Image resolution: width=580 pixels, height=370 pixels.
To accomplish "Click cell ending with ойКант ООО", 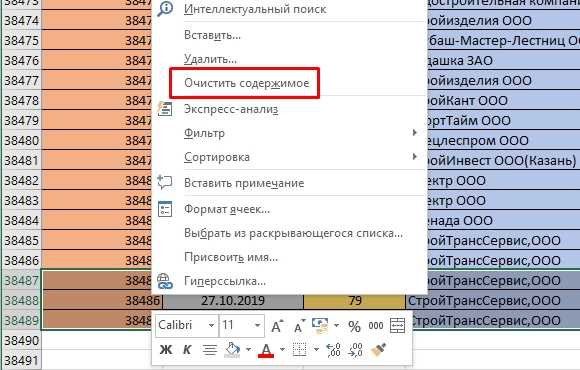I will click(x=504, y=100).
